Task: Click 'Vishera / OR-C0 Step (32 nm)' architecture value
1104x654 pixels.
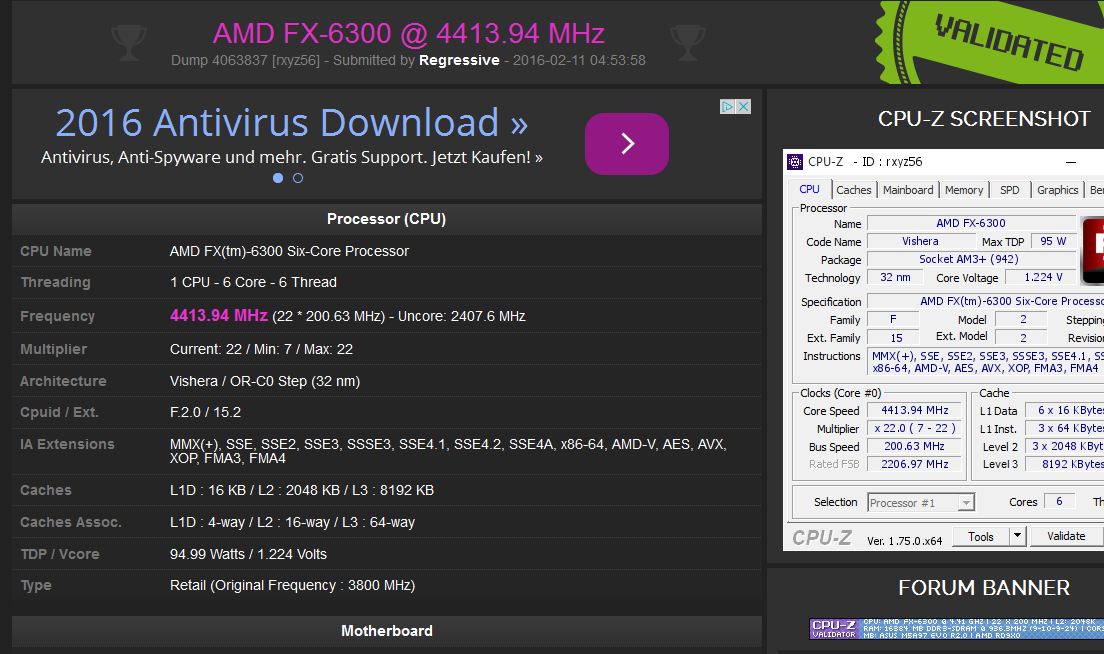Action: pos(265,382)
